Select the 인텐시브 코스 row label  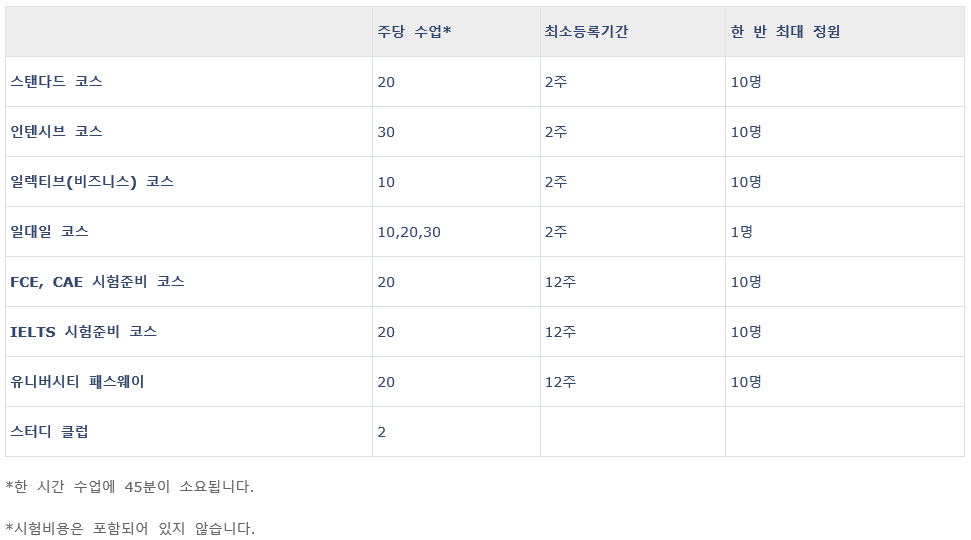56,132
